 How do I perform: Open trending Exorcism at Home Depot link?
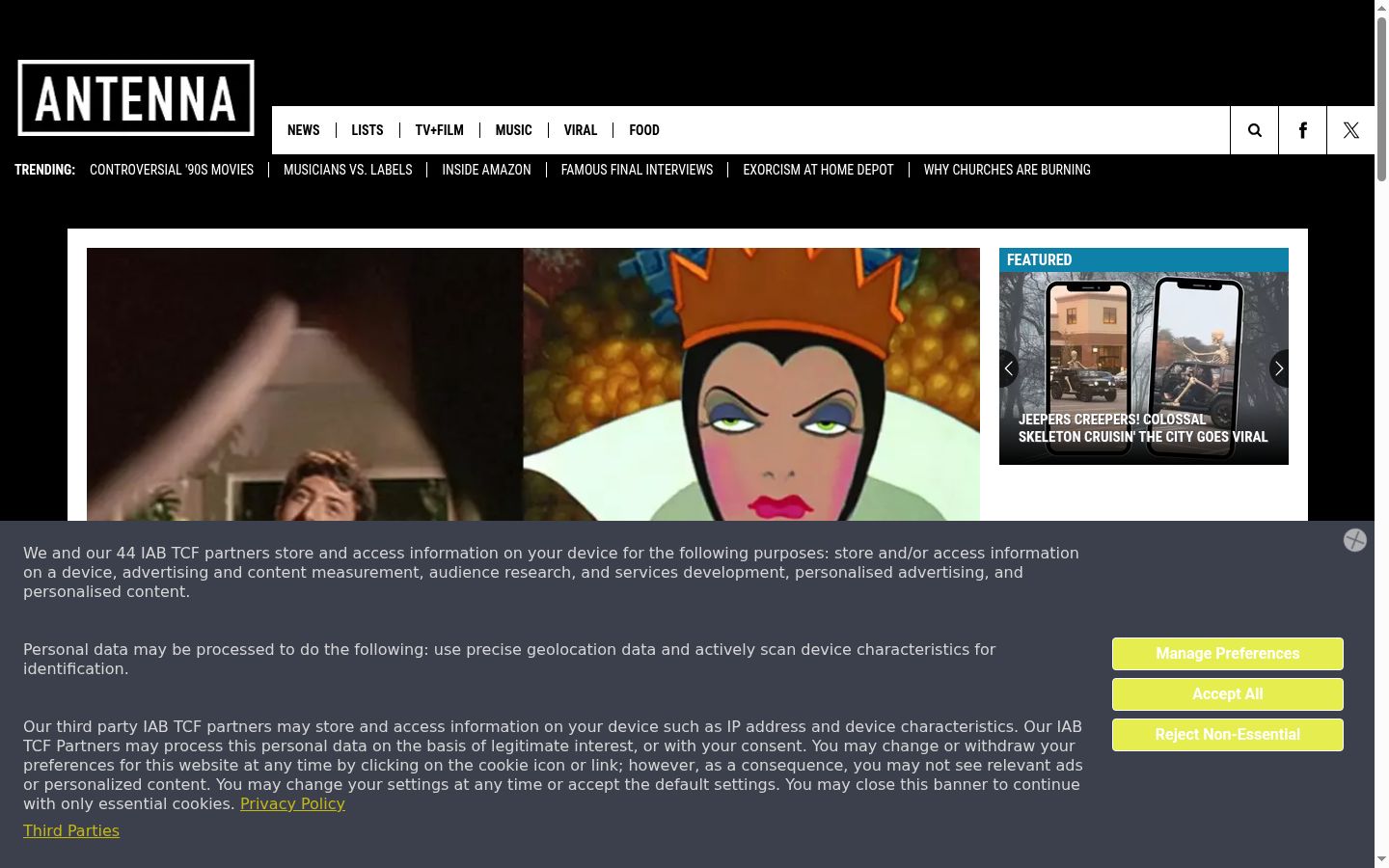pyautogui.click(x=818, y=170)
